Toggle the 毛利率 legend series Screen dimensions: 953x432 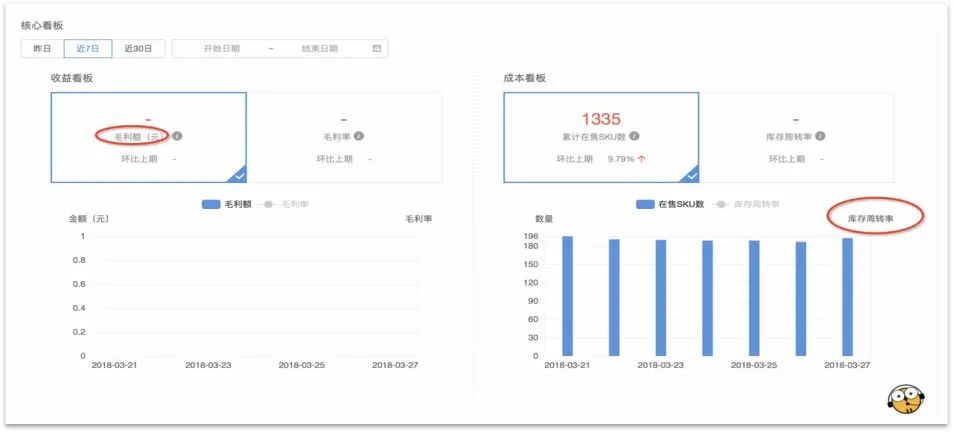pos(284,204)
